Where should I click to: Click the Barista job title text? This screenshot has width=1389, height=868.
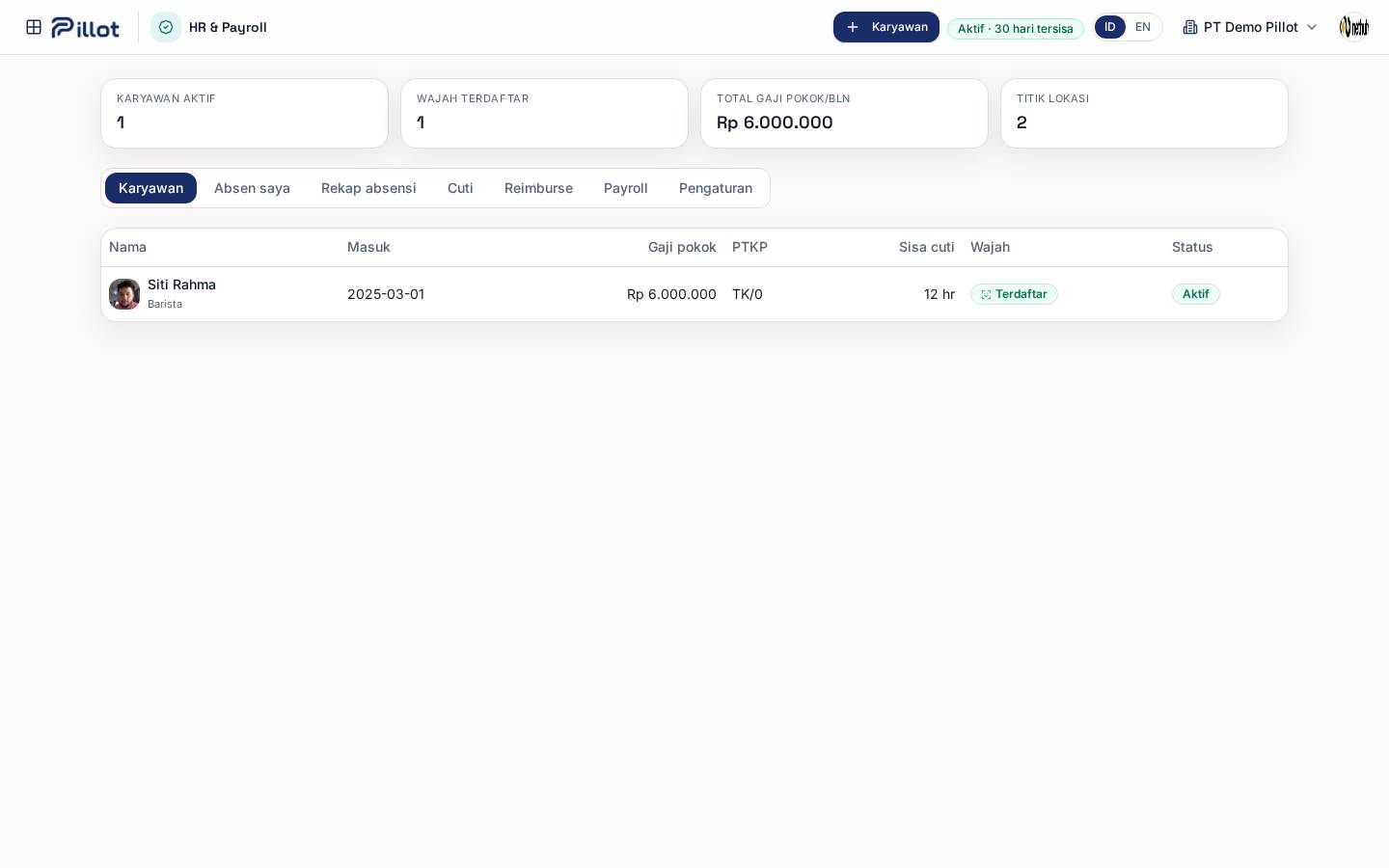(x=165, y=304)
